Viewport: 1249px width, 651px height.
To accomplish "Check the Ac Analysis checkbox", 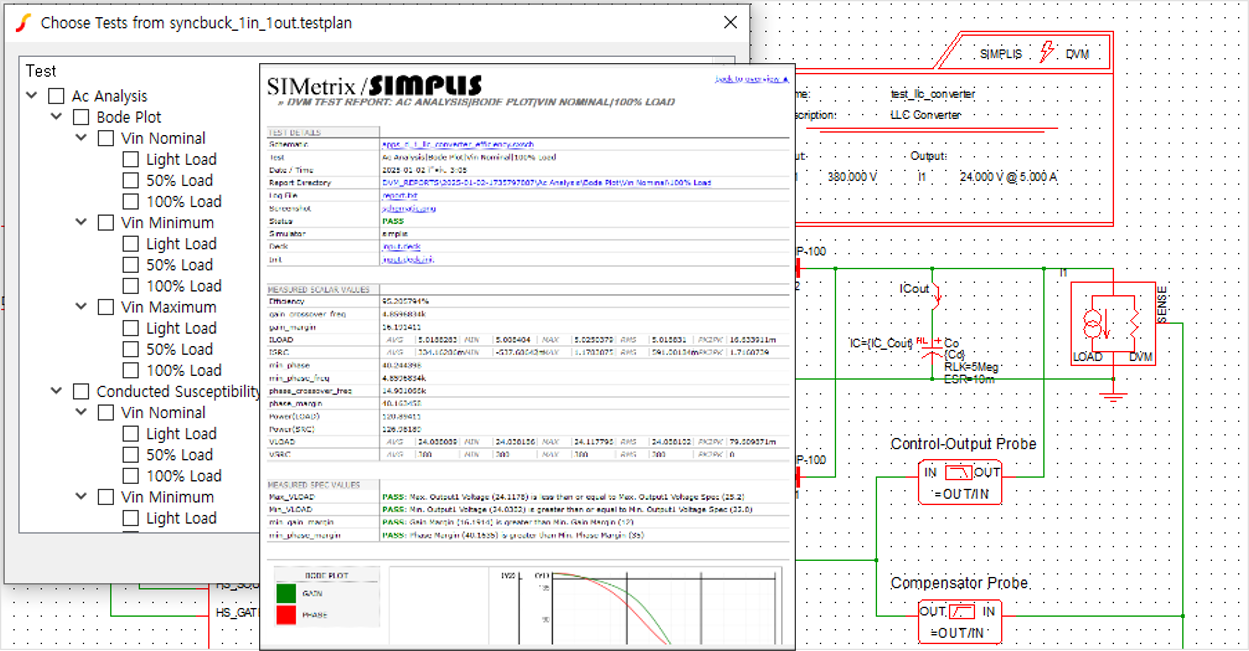I will pyautogui.click(x=57, y=96).
